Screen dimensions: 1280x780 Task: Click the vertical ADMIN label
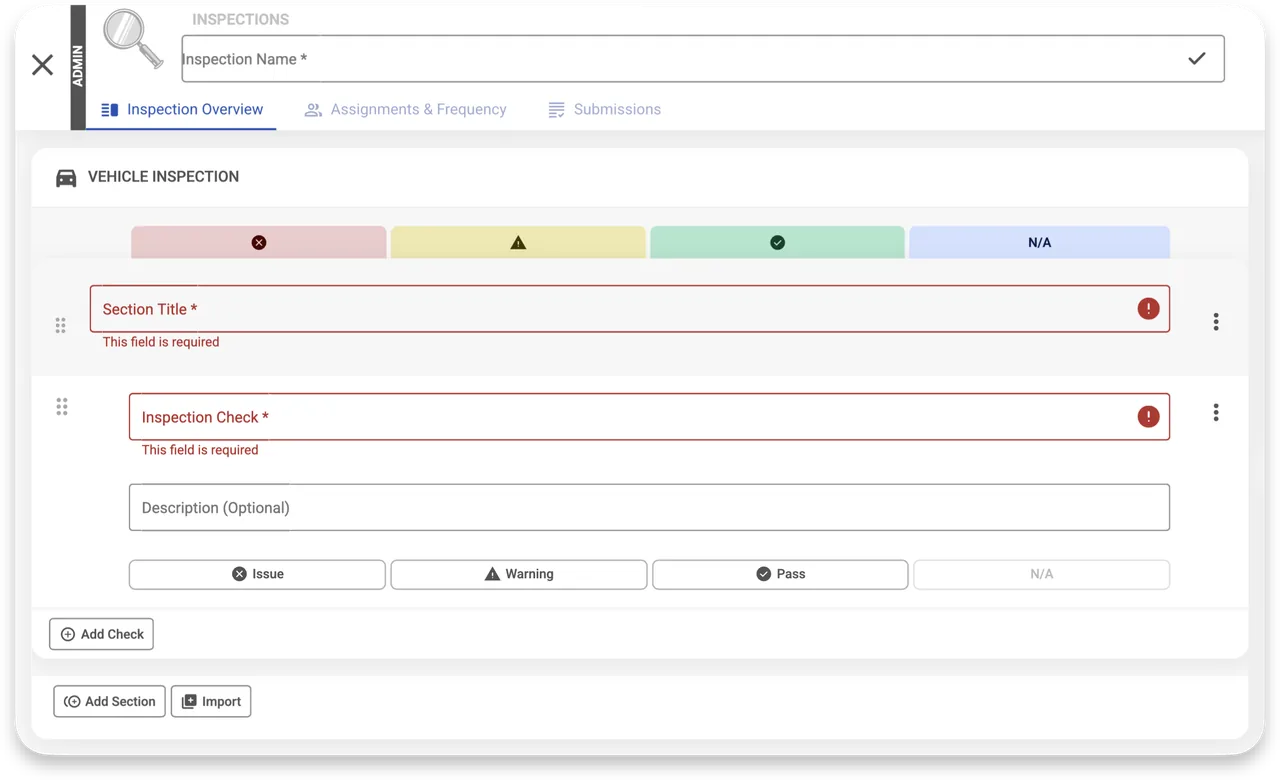(x=78, y=67)
